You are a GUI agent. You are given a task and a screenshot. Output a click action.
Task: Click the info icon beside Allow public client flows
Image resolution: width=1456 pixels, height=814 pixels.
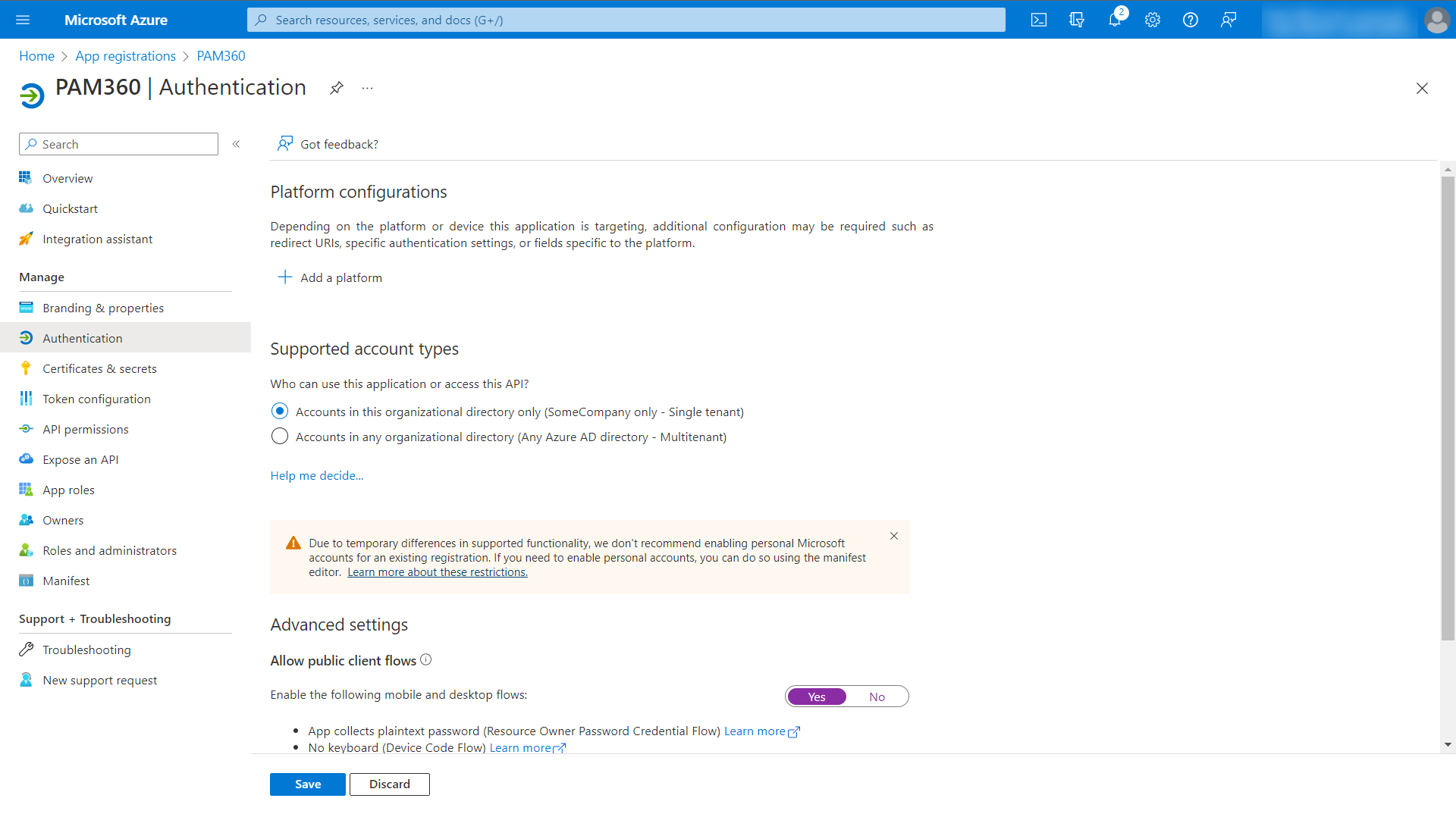tap(426, 659)
